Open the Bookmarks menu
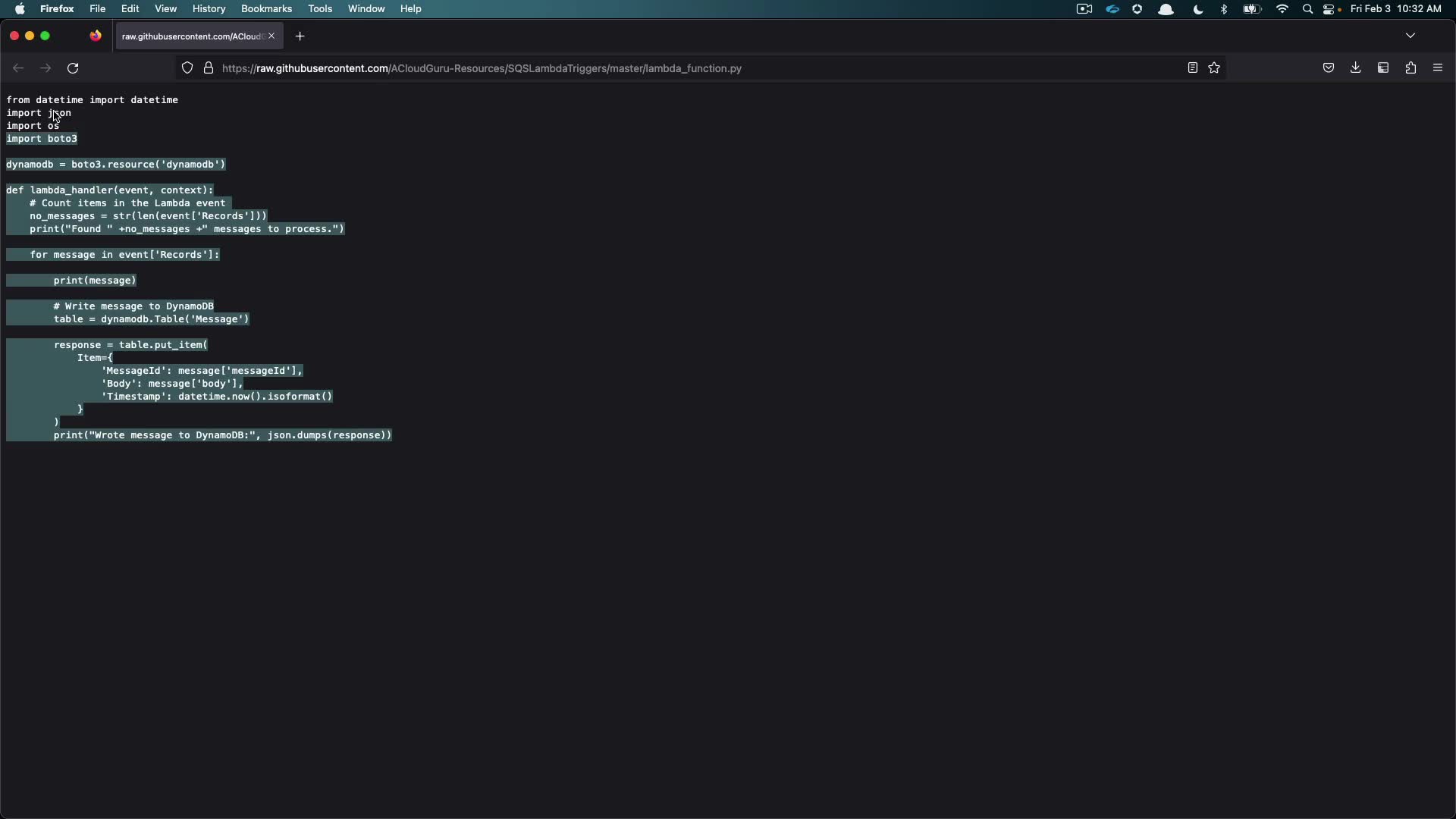This screenshot has height=819, width=1456. pos(266,9)
